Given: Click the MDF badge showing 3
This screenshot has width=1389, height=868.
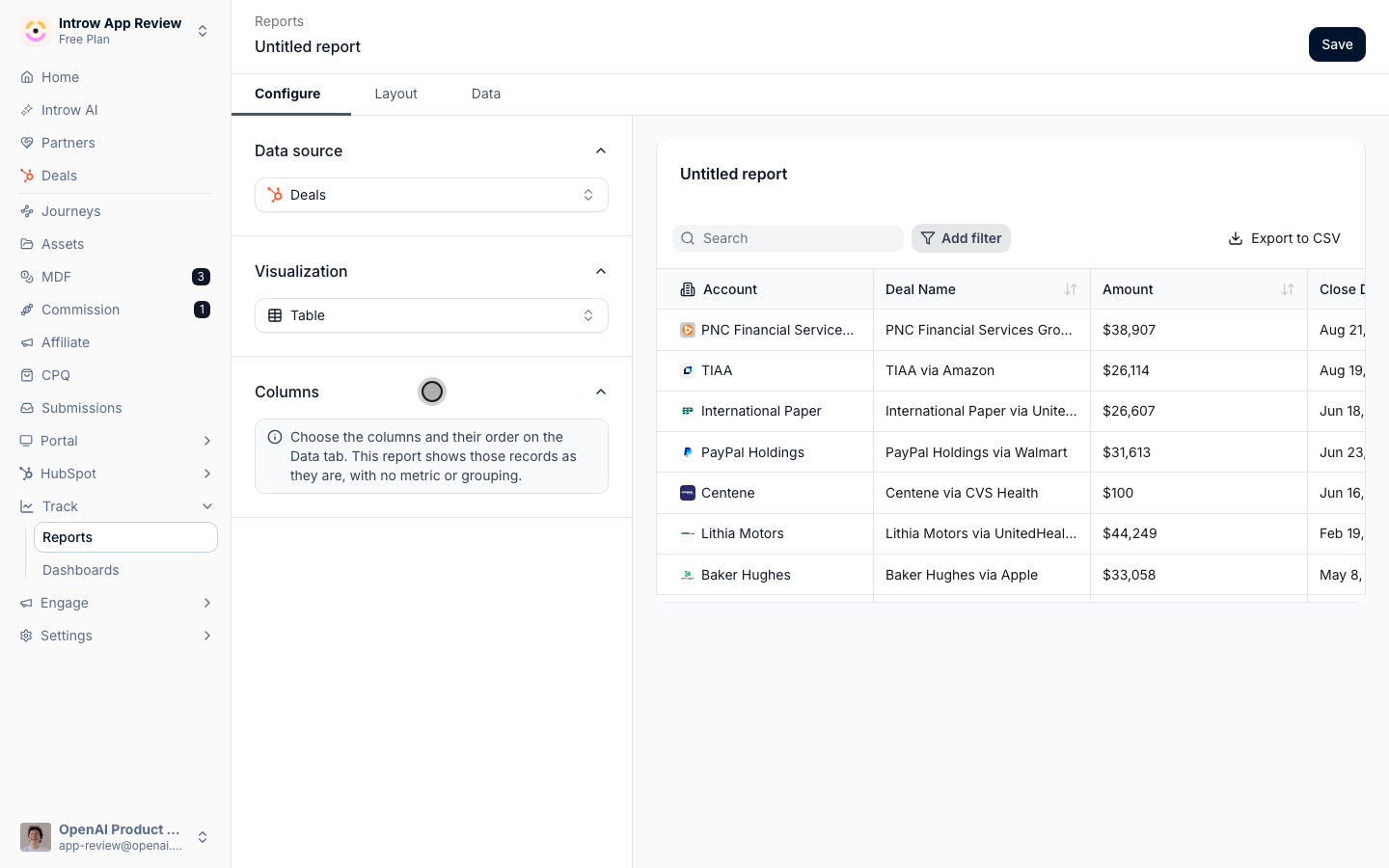Looking at the screenshot, I should (x=201, y=277).
